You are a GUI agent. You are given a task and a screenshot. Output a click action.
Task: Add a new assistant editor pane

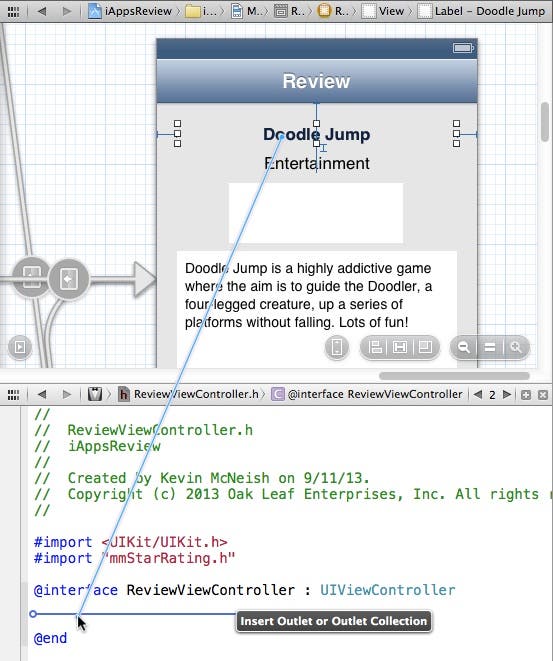tap(526, 395)
